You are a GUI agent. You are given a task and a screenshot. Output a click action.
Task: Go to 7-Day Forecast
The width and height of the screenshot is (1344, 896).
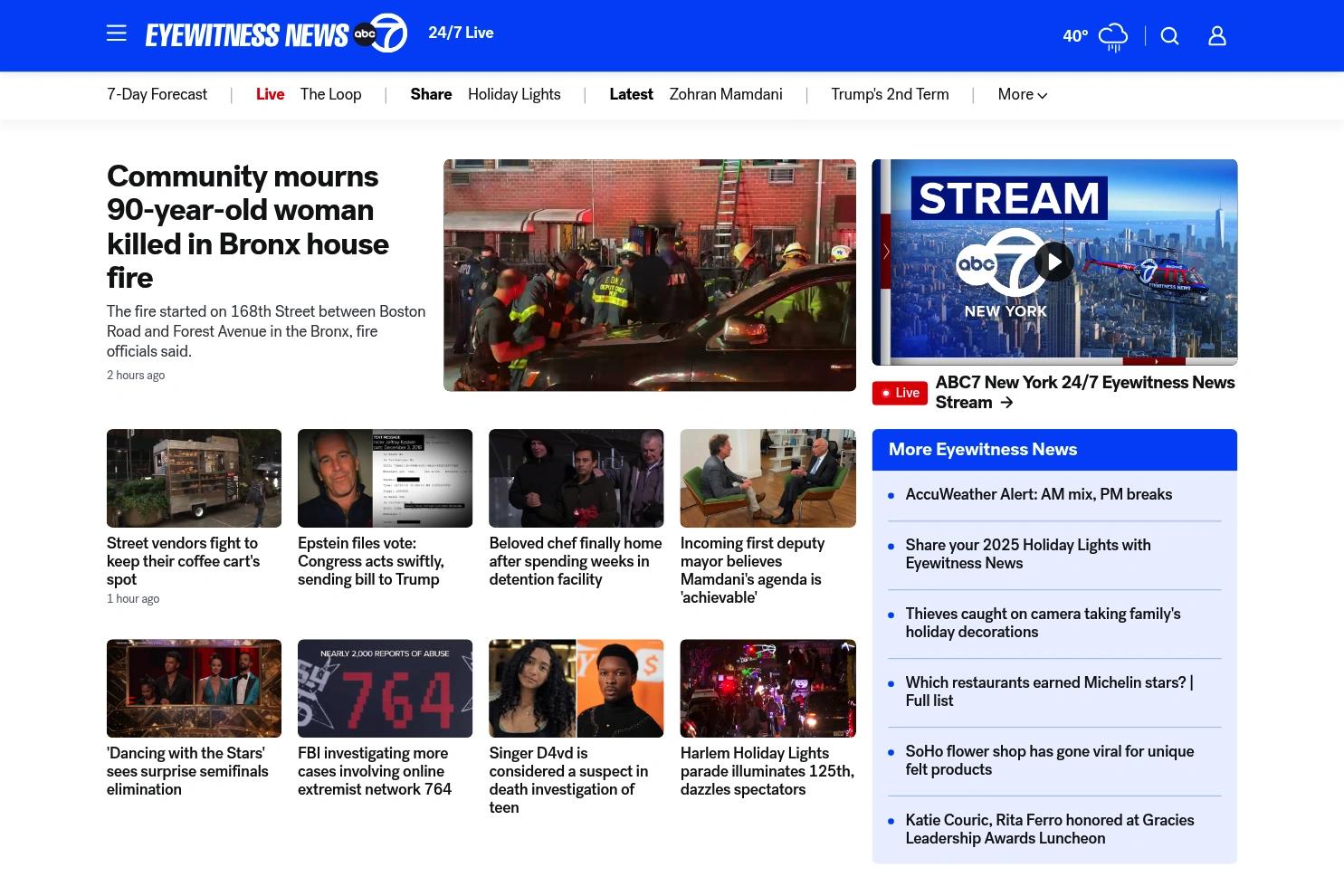click(157, 94)
